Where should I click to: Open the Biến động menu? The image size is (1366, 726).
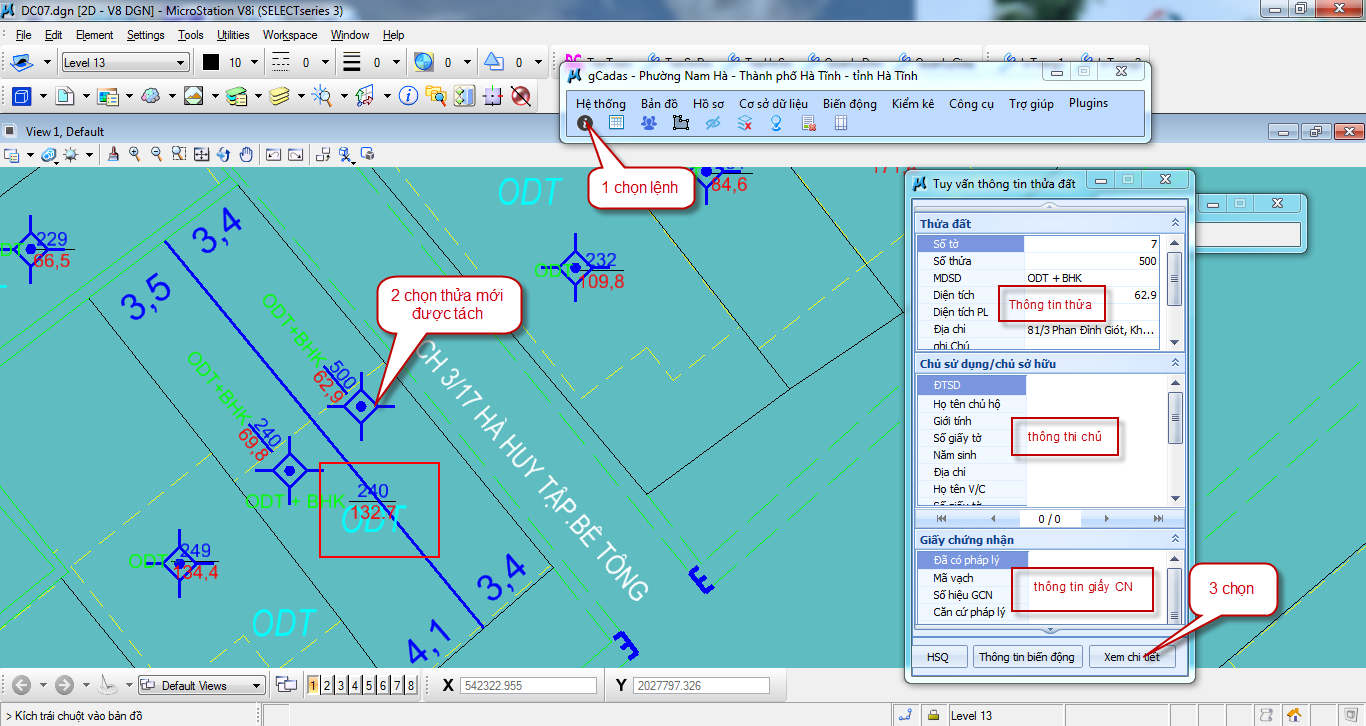click(x=849, y=103)
